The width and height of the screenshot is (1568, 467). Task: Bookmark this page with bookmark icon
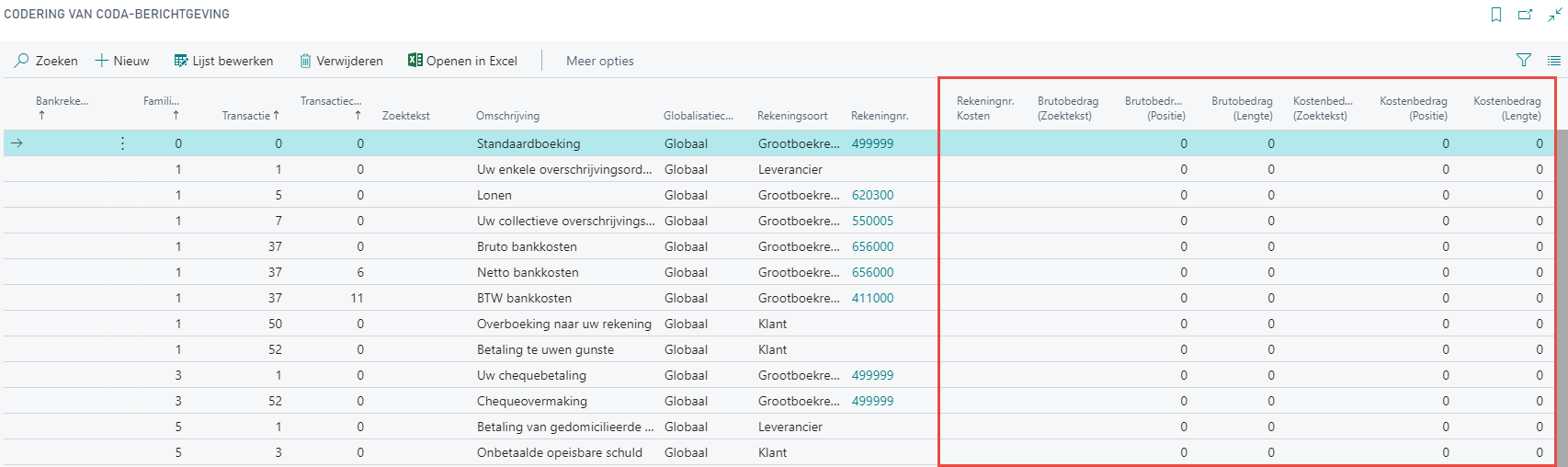click(1496, 15)
